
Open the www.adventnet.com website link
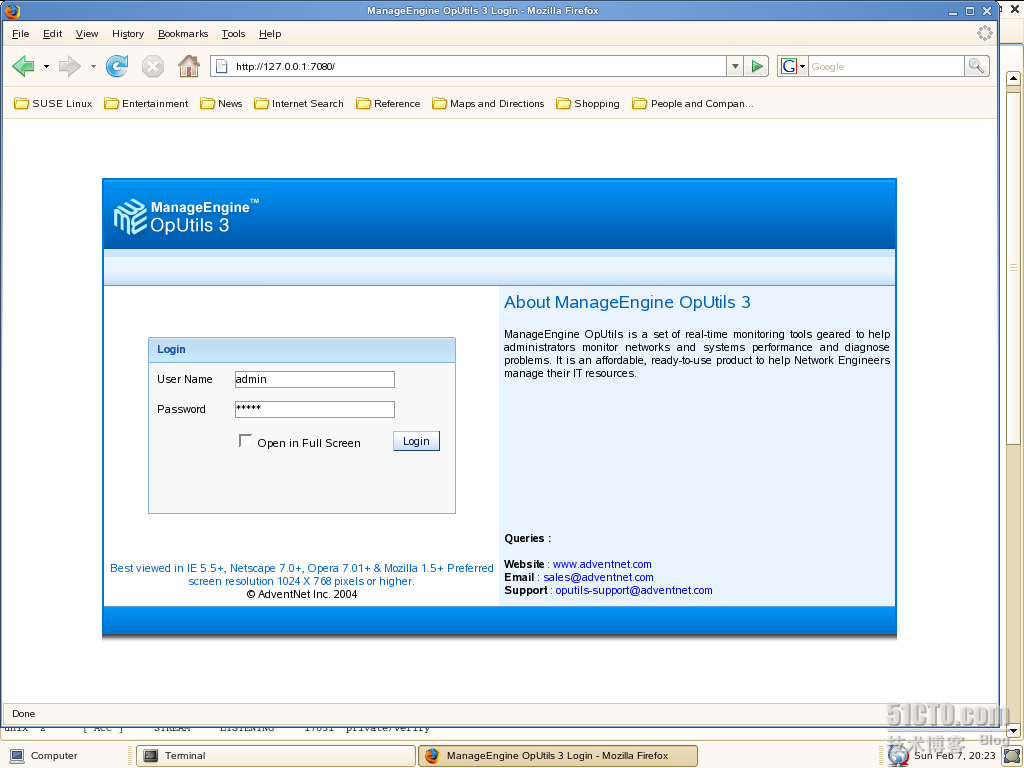(602, 564)
